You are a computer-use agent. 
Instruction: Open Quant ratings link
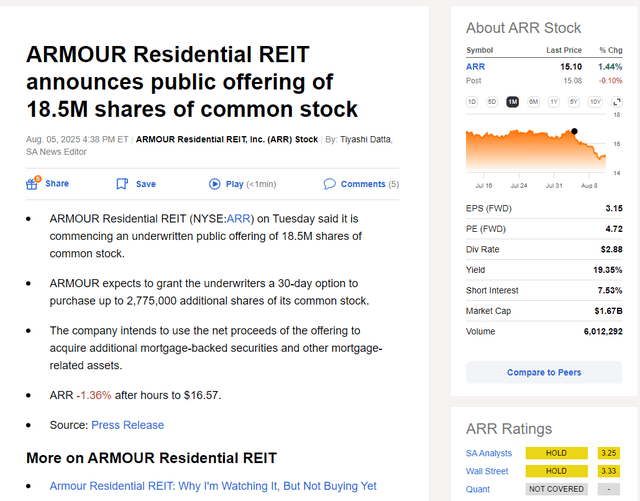click(478, 489)
